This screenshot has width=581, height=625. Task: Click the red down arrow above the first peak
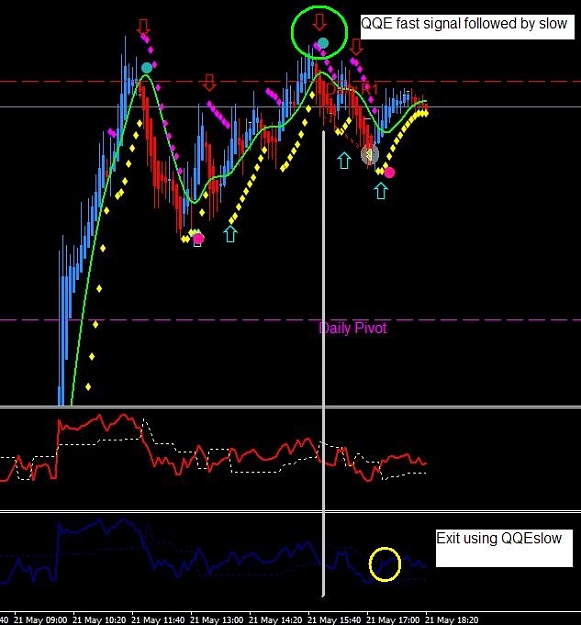coord(143,26)
